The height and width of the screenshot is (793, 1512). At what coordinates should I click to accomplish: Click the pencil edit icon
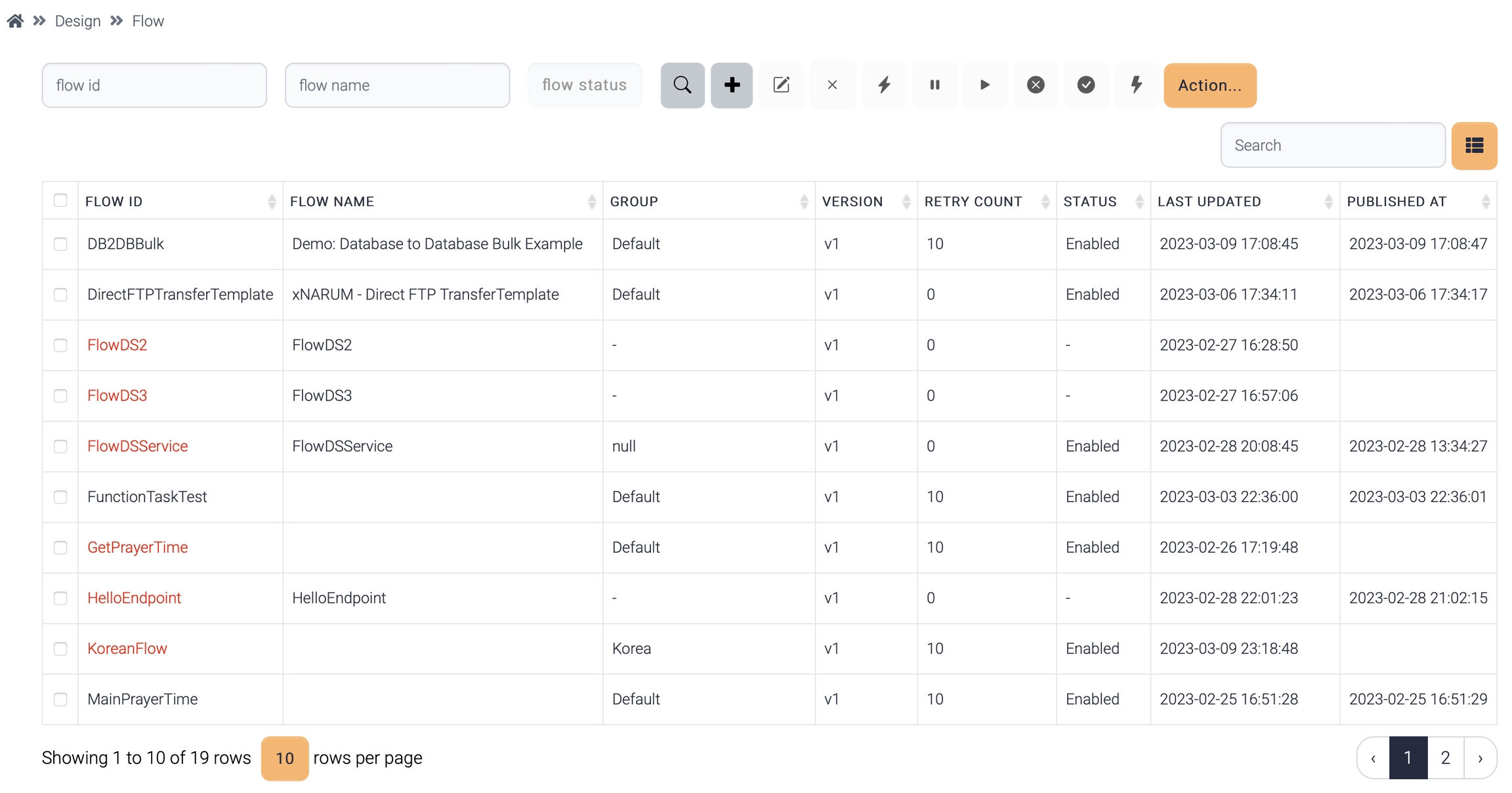point(781,85)
